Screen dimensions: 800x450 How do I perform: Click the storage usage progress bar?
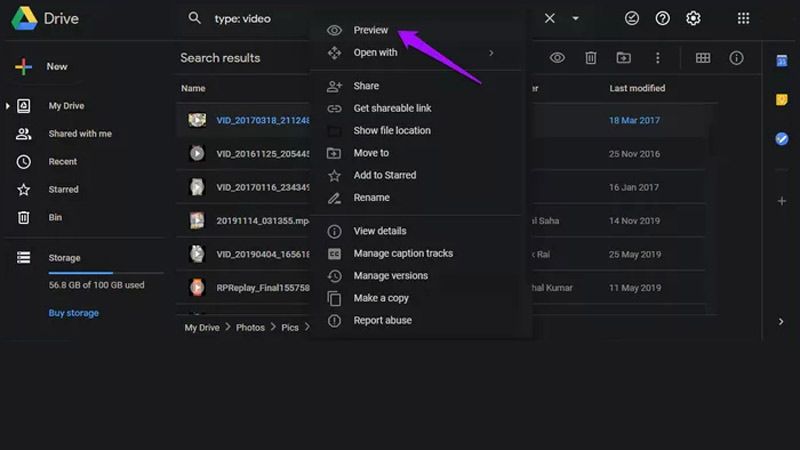[x=105, y=272]
